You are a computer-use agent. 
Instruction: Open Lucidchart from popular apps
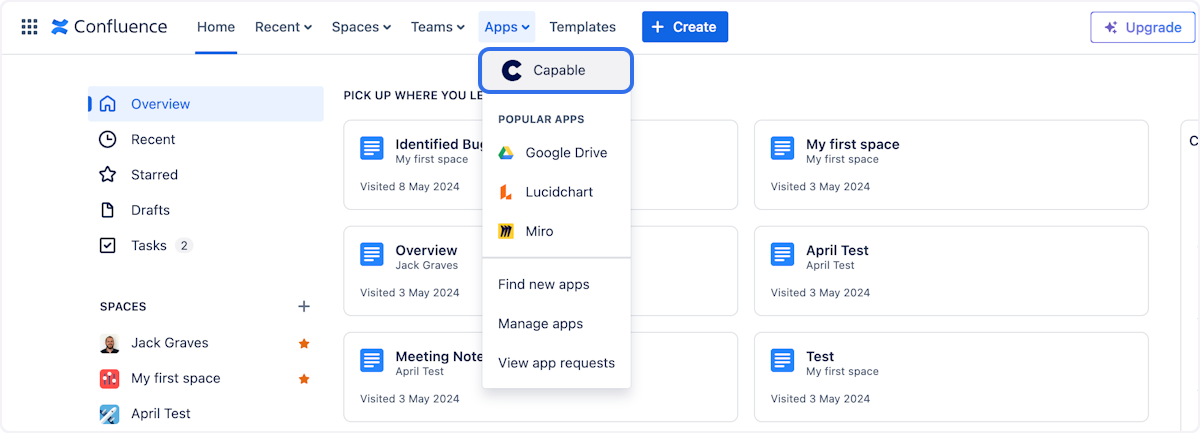[556, 192]
